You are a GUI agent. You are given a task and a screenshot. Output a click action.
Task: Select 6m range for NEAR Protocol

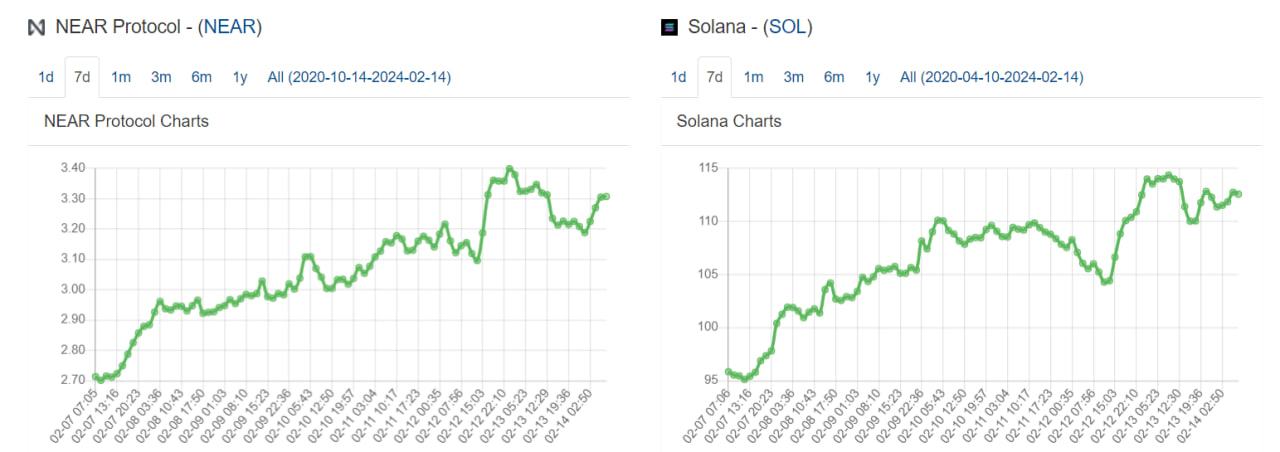click(x=201, y=77)
